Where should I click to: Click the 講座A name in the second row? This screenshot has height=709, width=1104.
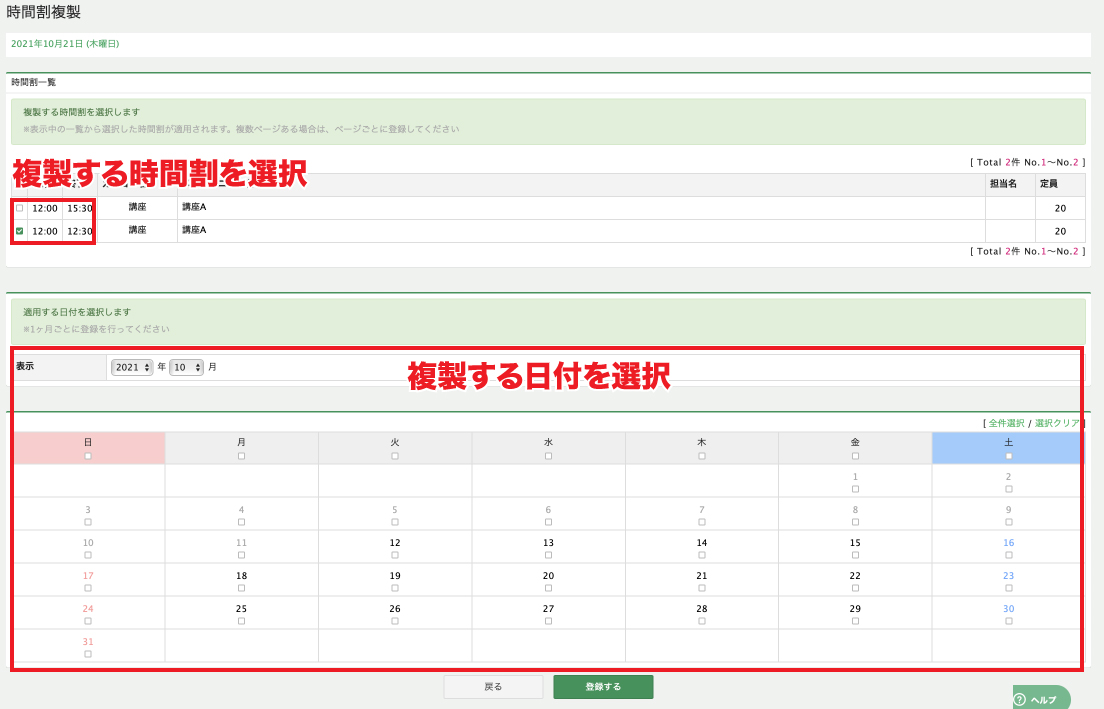194,230
